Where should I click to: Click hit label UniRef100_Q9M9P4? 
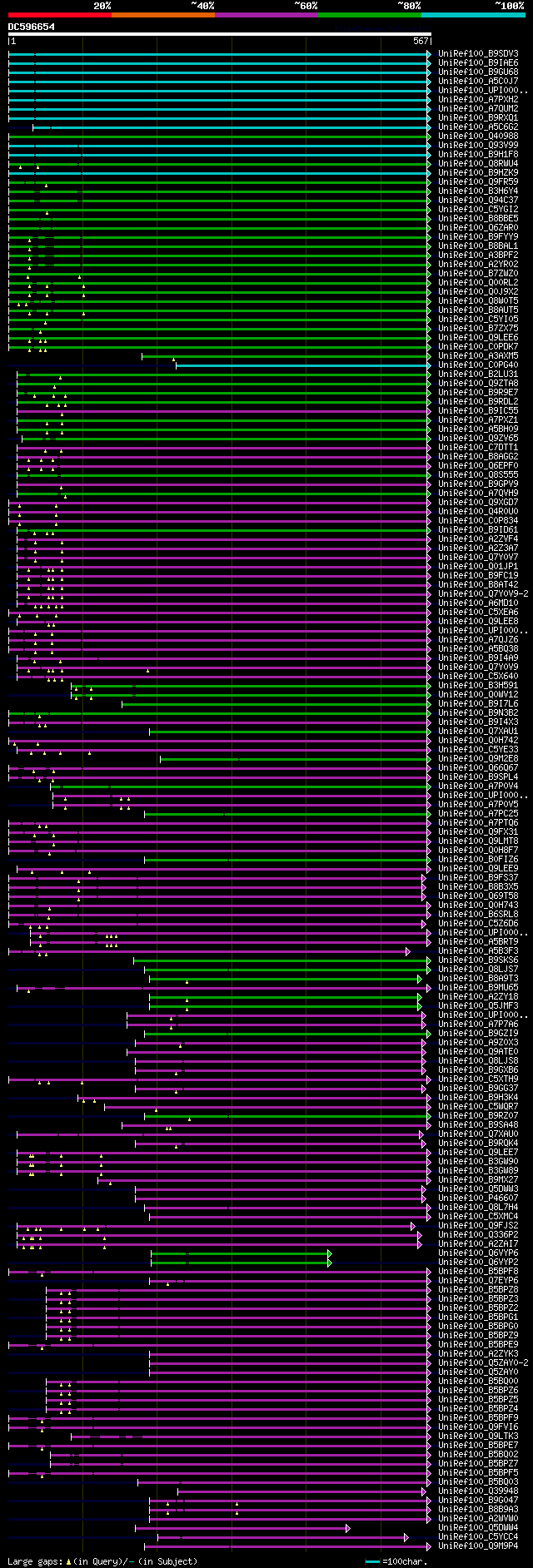[478, 1546]
